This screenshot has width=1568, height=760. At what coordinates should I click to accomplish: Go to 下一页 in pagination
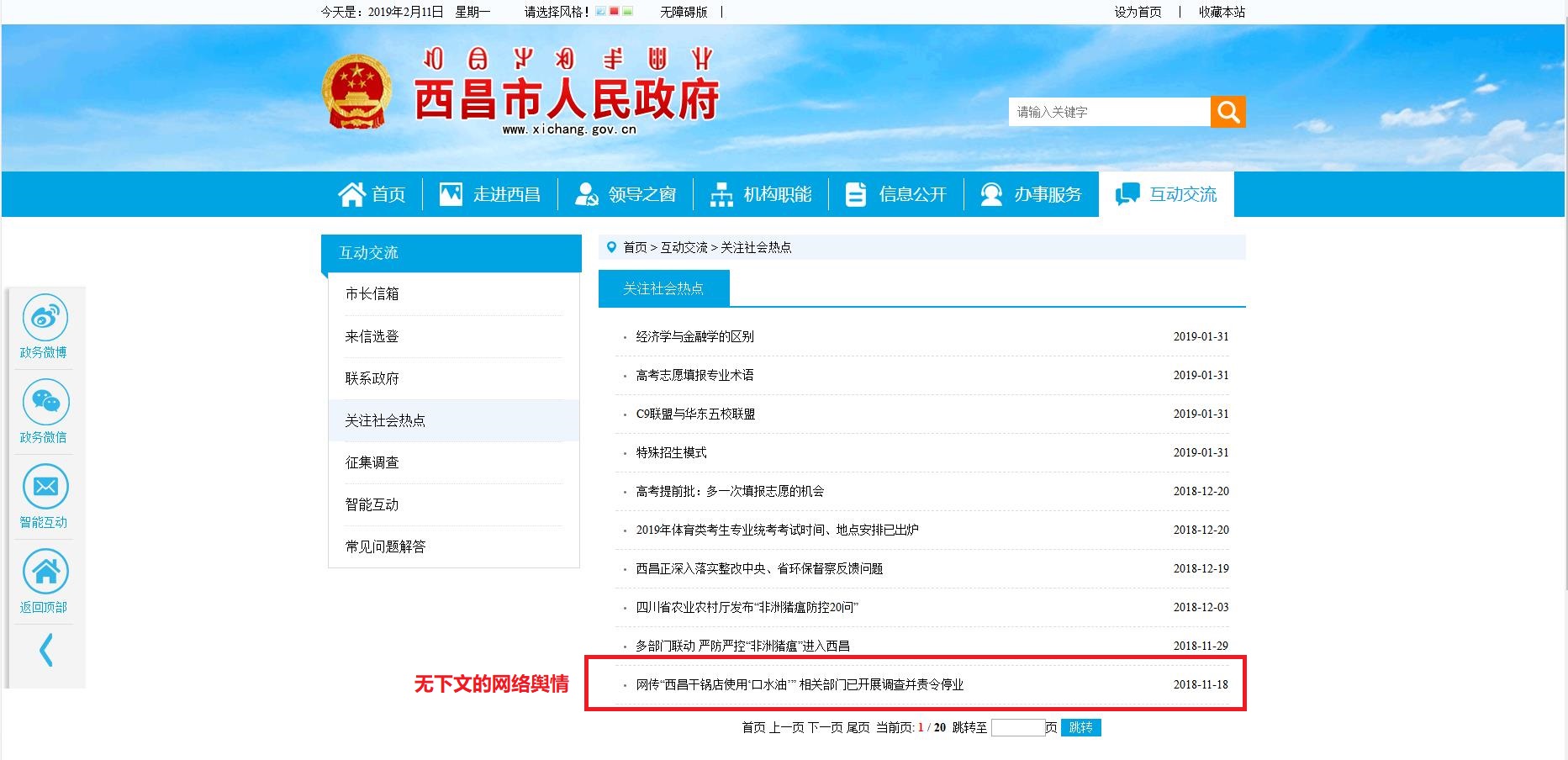point(825,727)
